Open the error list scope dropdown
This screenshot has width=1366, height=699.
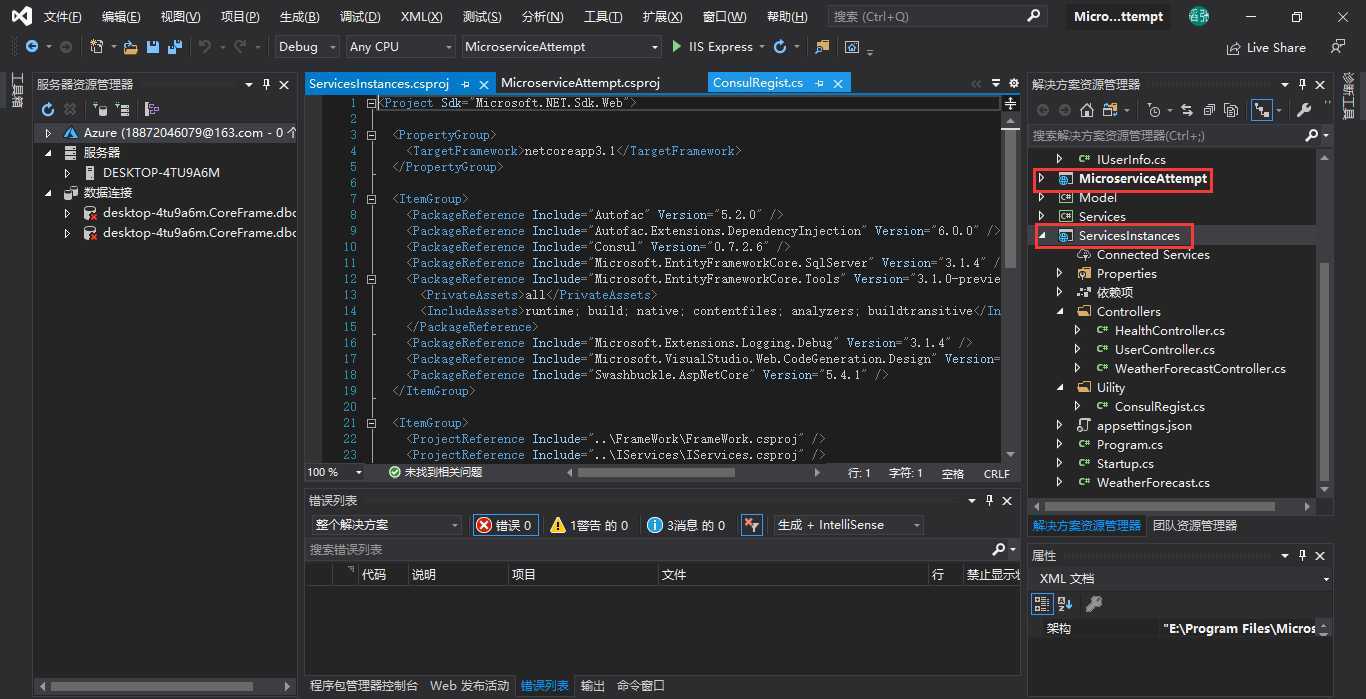(386, 525)
